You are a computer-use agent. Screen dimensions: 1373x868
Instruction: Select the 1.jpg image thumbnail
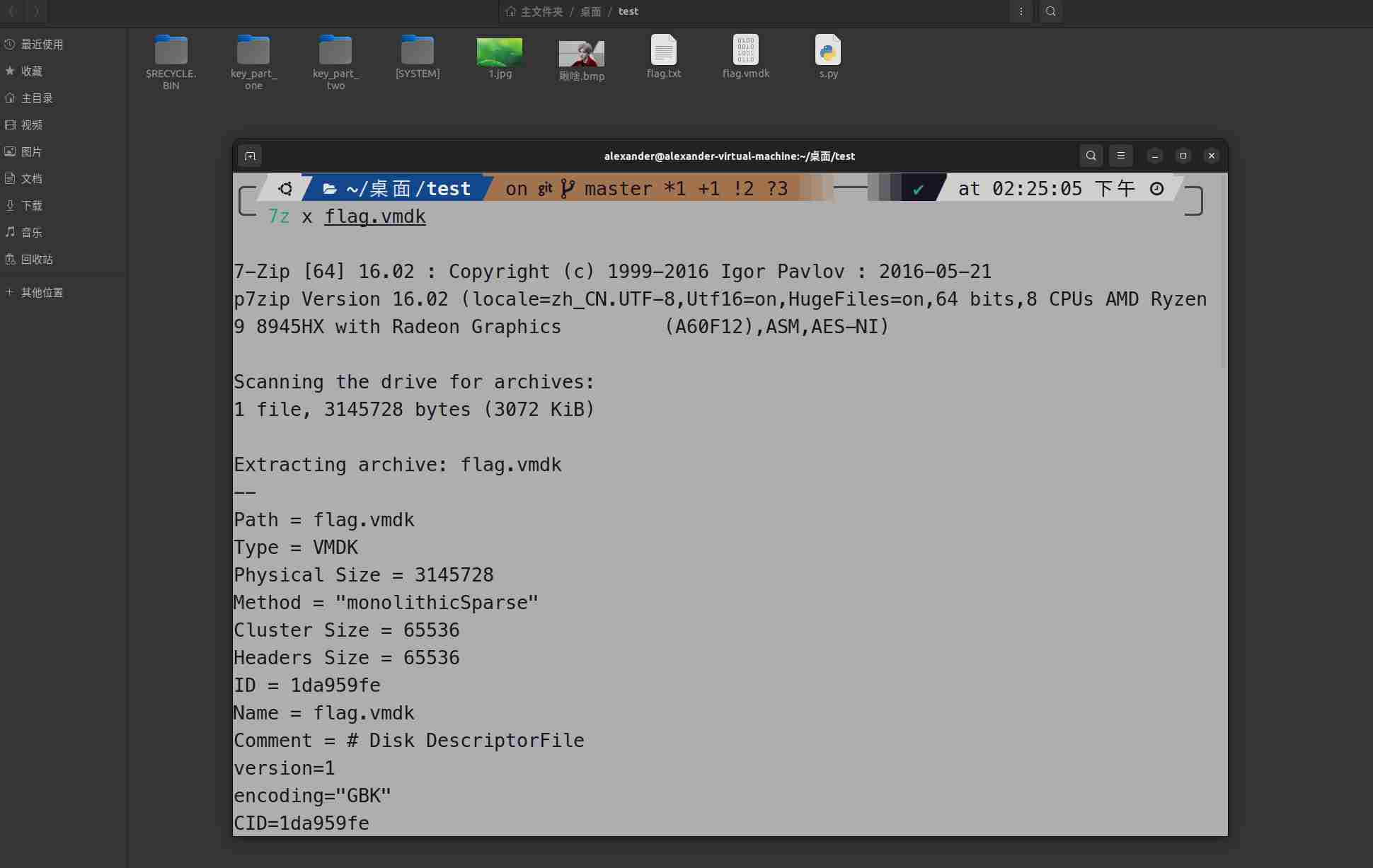500,52
